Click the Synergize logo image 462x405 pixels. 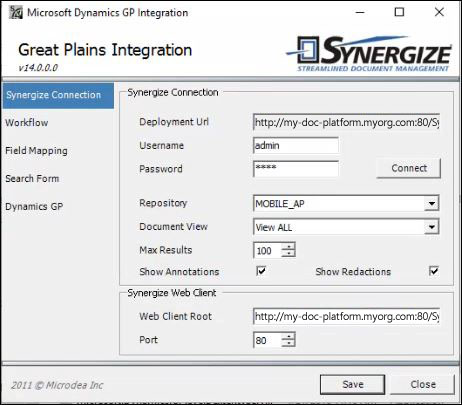(x=369, y=54)
